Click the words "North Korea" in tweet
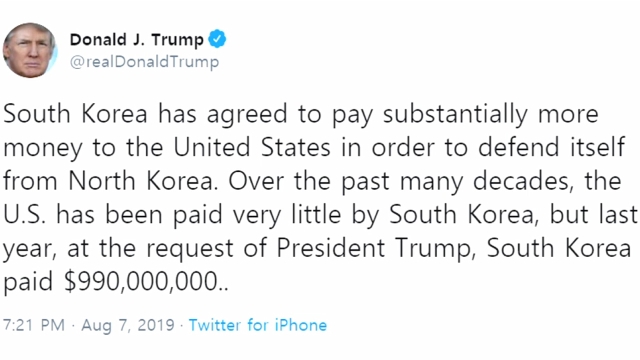The width and height of the screenshot is (640, 360). (140, 180)
